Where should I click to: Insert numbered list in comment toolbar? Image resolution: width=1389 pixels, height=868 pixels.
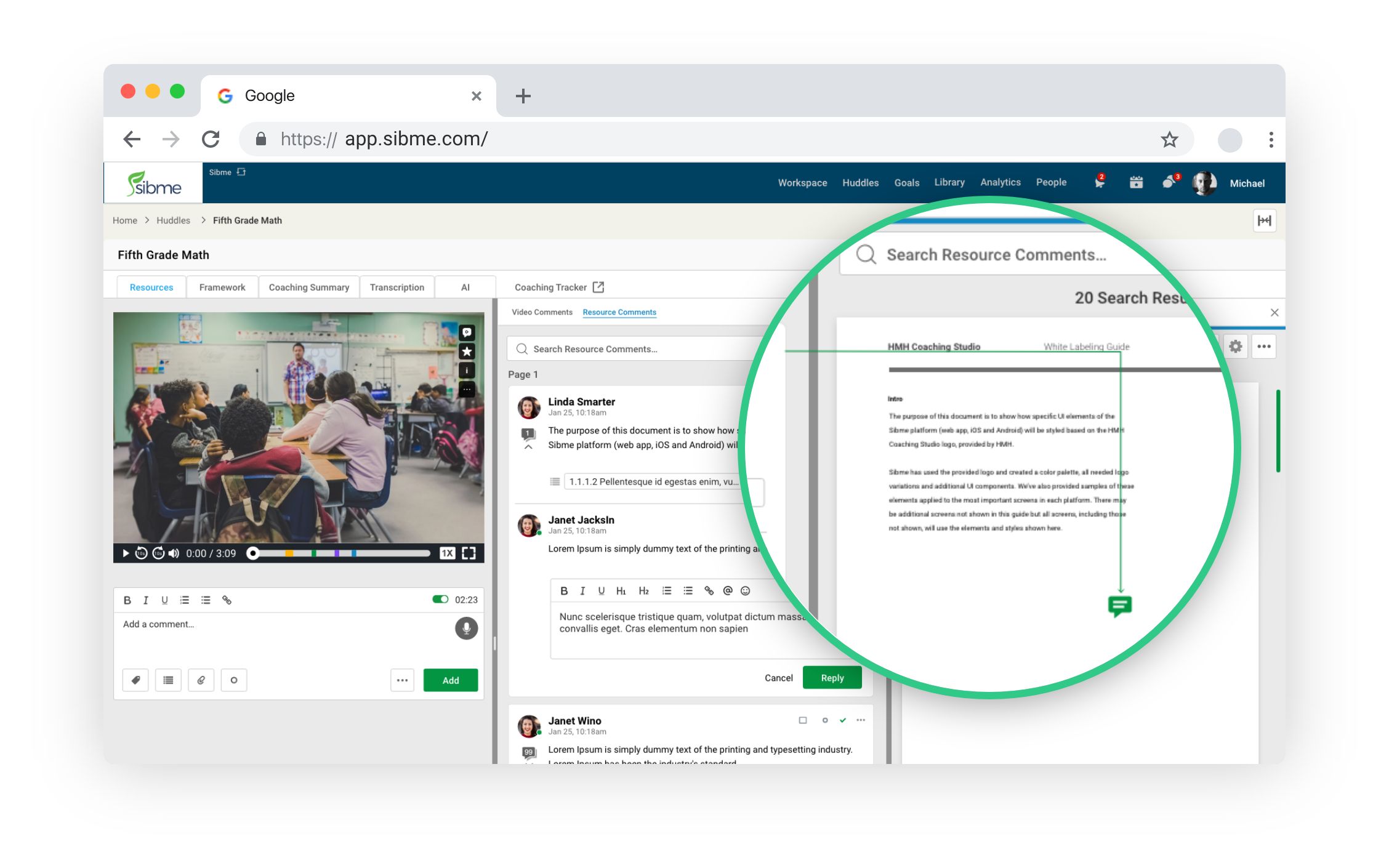tap(185, 600)
